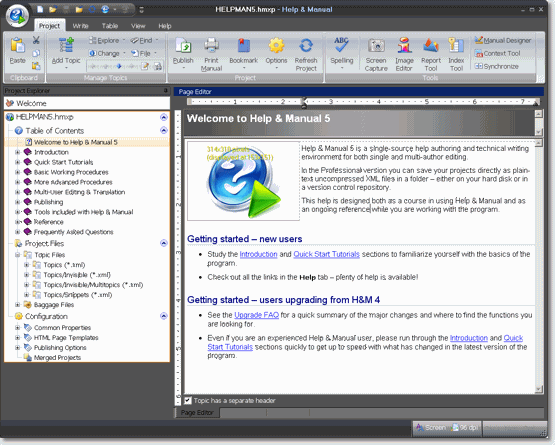Switch to the Table ribbon tab
The height and width of the screenshot is (445, 555).
tap(110, 26)
